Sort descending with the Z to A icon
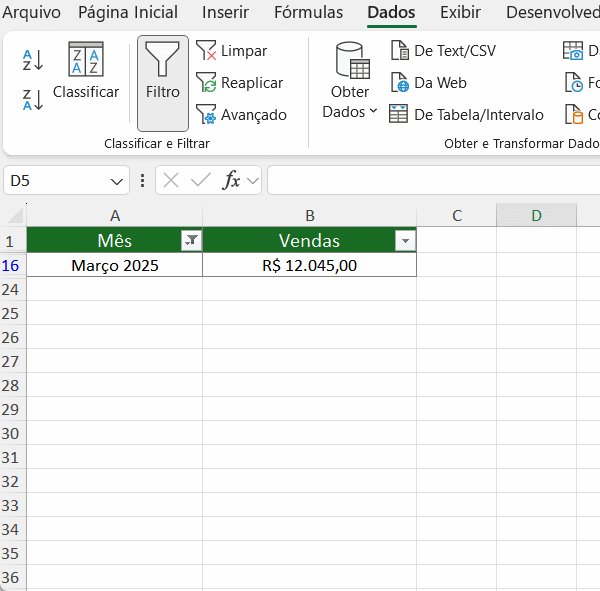The image size is (600, 591). pos(33,100)
